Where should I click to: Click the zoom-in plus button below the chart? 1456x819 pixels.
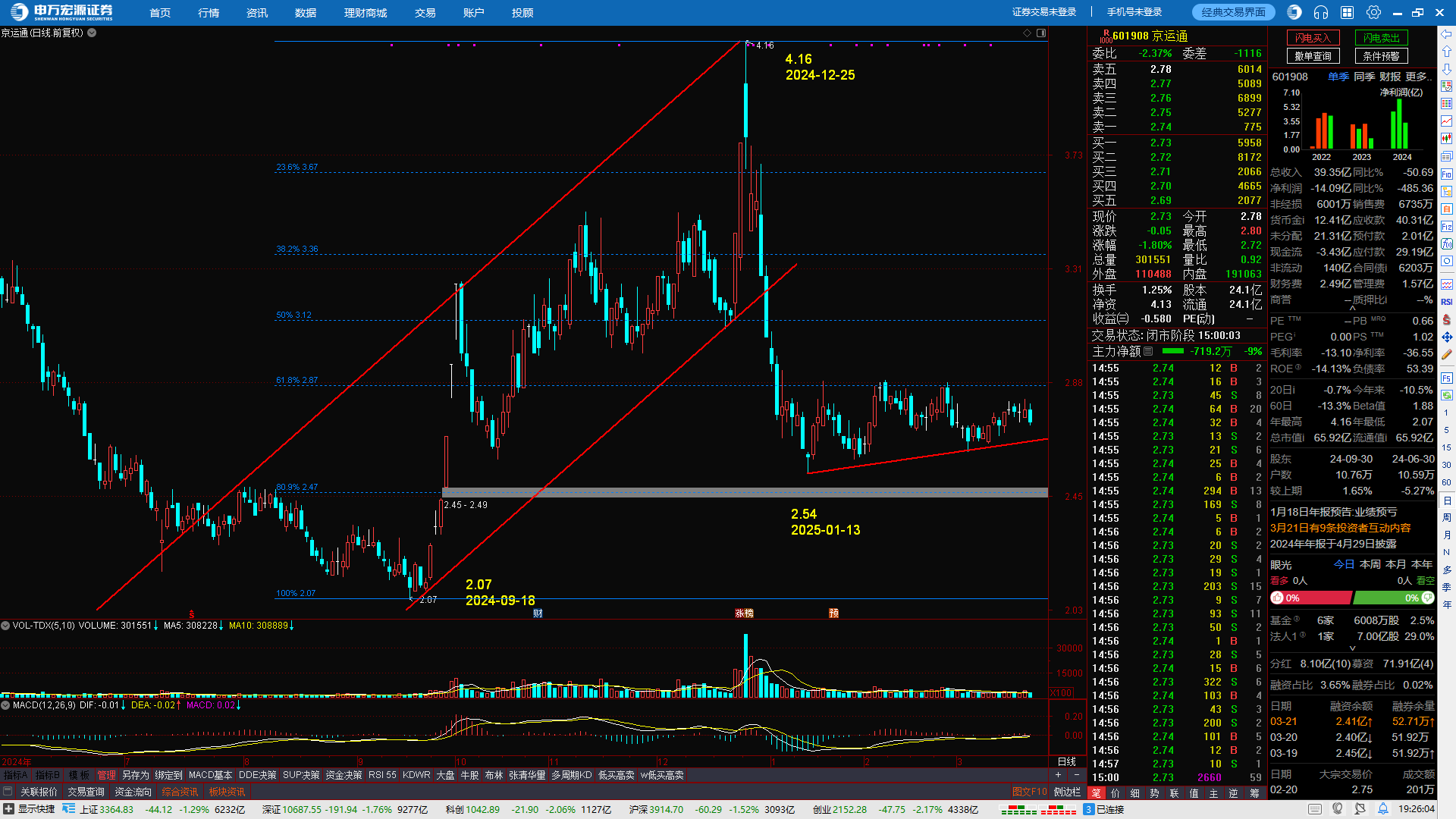pos(1058,775)
